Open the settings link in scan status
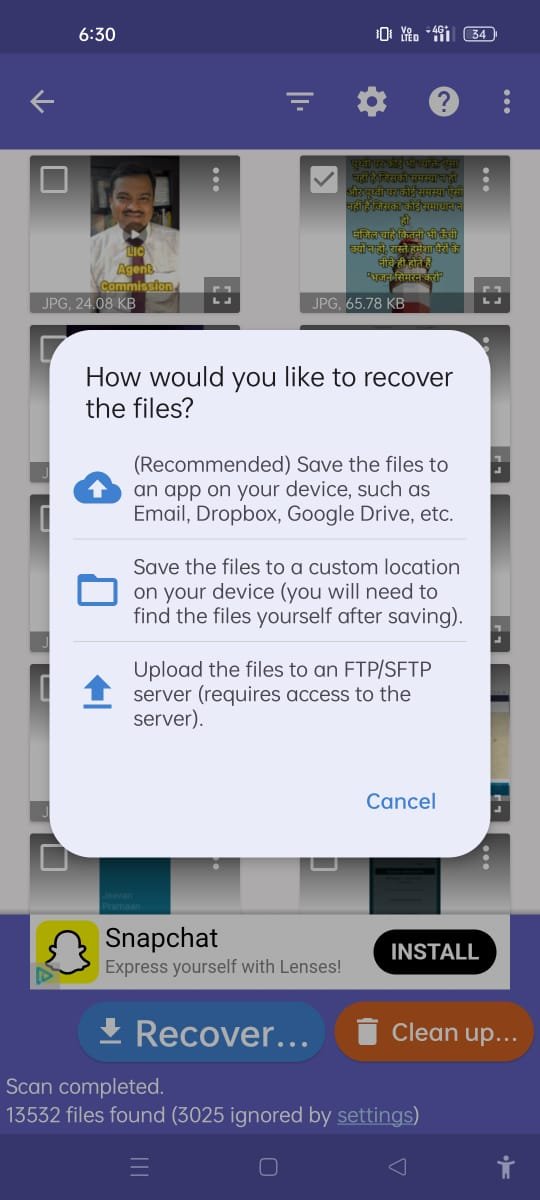 pyautogui.click(x=374, y=1115)
